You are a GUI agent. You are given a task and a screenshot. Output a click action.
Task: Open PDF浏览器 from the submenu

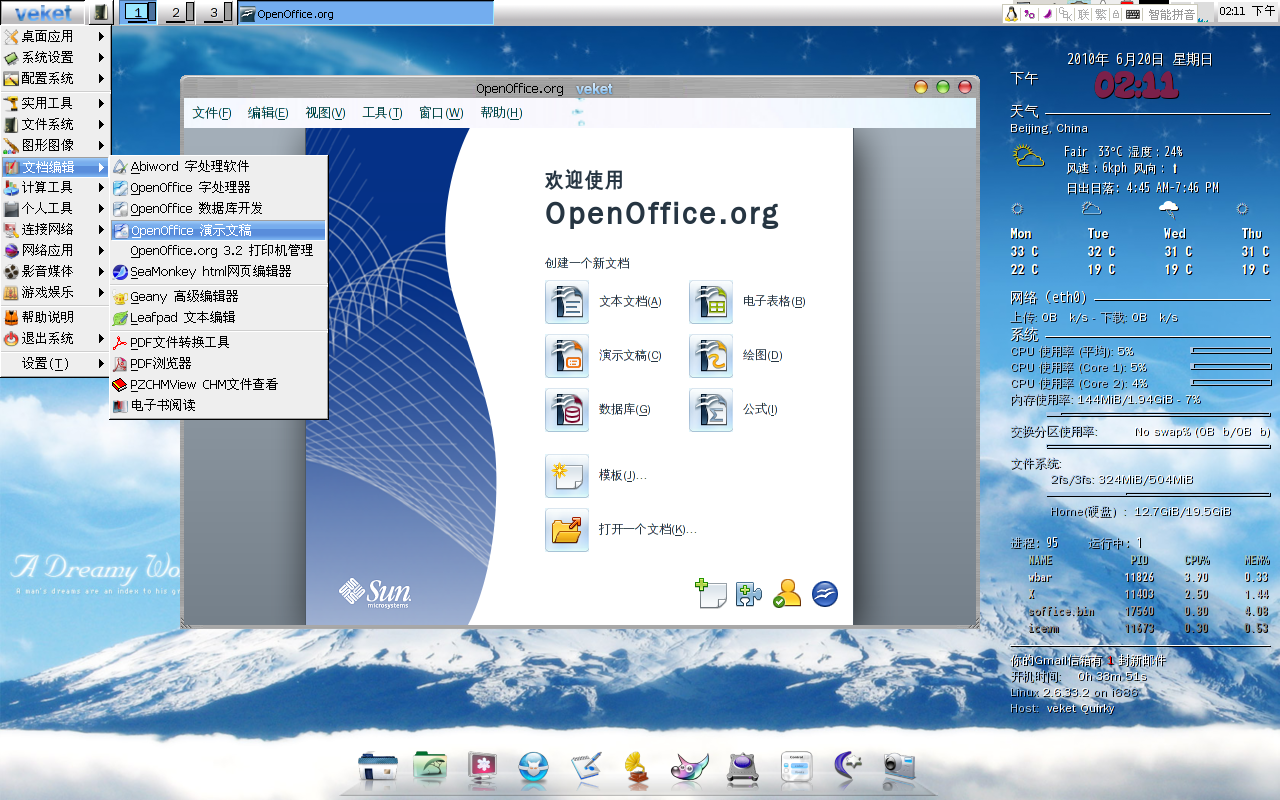click(x=218, y=363)
